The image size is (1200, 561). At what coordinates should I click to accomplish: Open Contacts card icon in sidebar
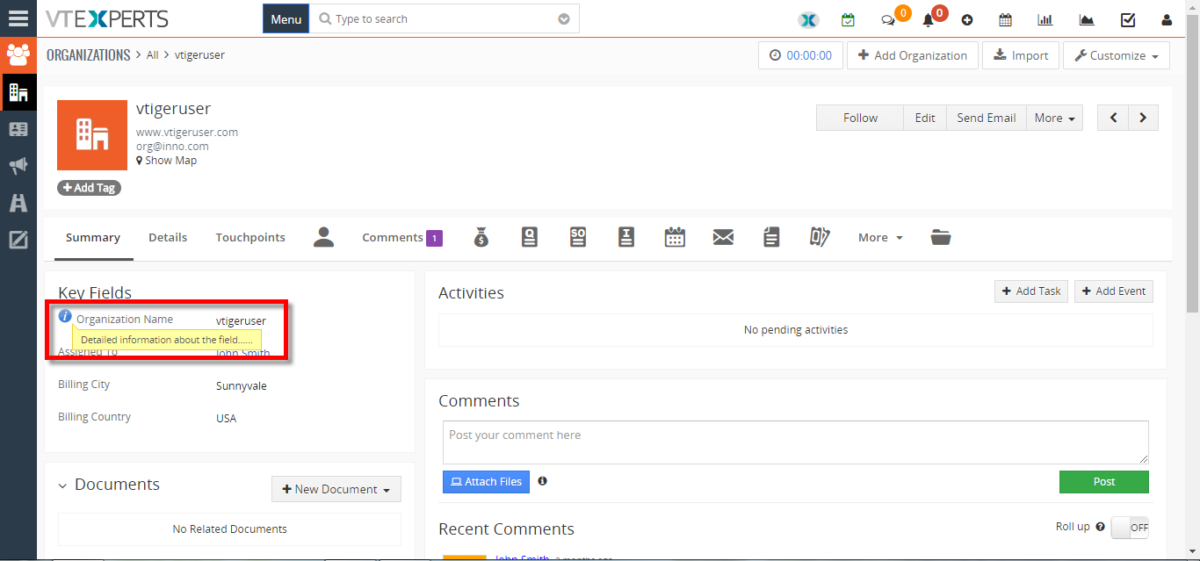18,129
